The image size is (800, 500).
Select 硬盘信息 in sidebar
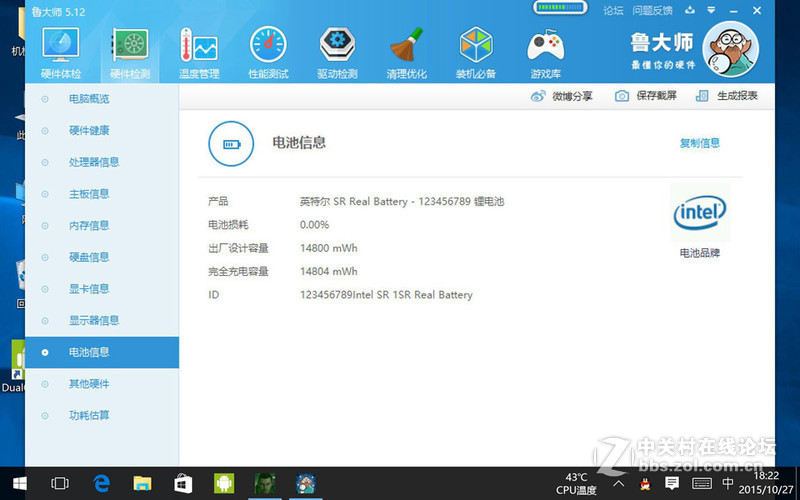(102, 257)
